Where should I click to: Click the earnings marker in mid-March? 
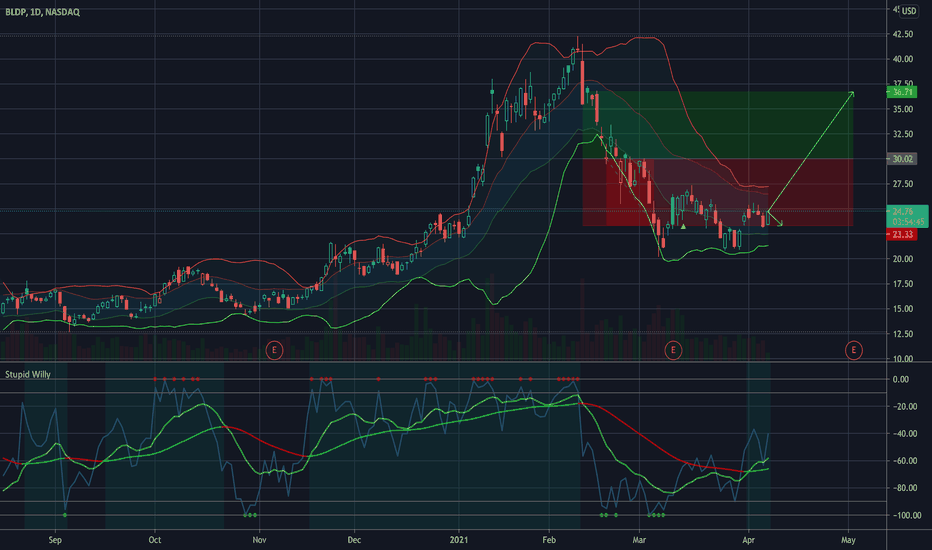[673, 350]
